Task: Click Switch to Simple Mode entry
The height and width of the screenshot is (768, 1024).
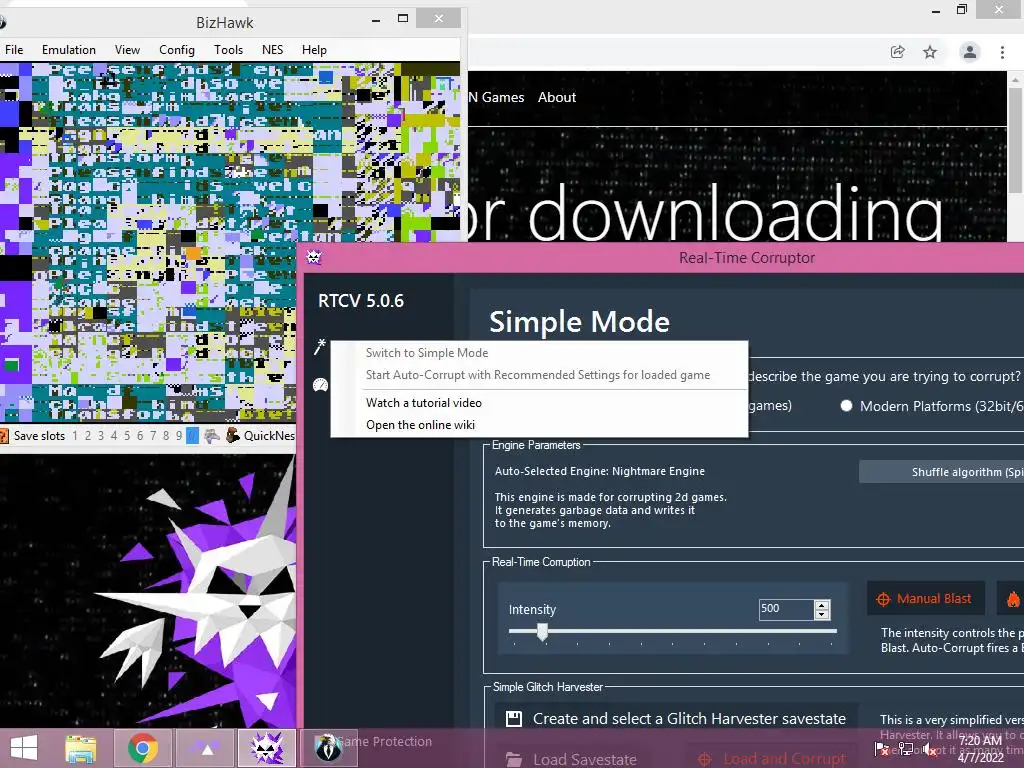Action: pos(539,353)
